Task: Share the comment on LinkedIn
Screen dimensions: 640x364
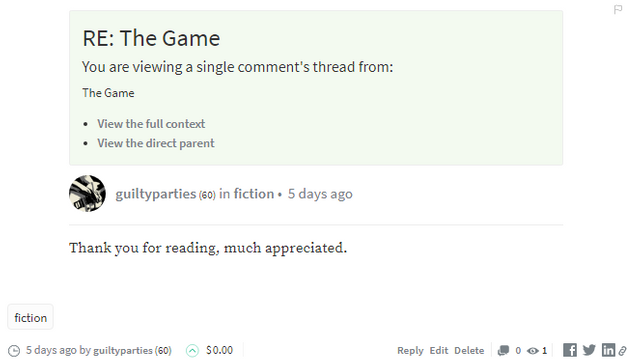Action: click(x=608, y=350)
